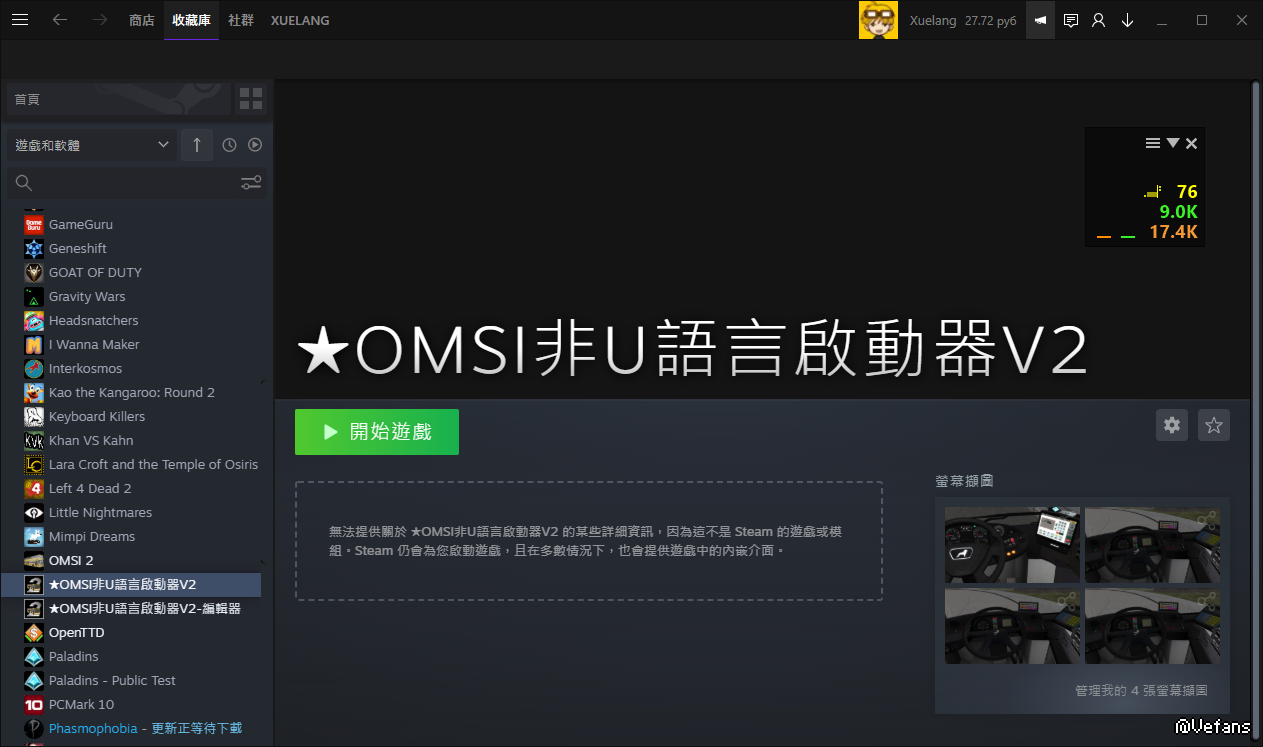1263x747 pixels.
Task: Open game settings gear icon
Action: (x=1172, y=425)
